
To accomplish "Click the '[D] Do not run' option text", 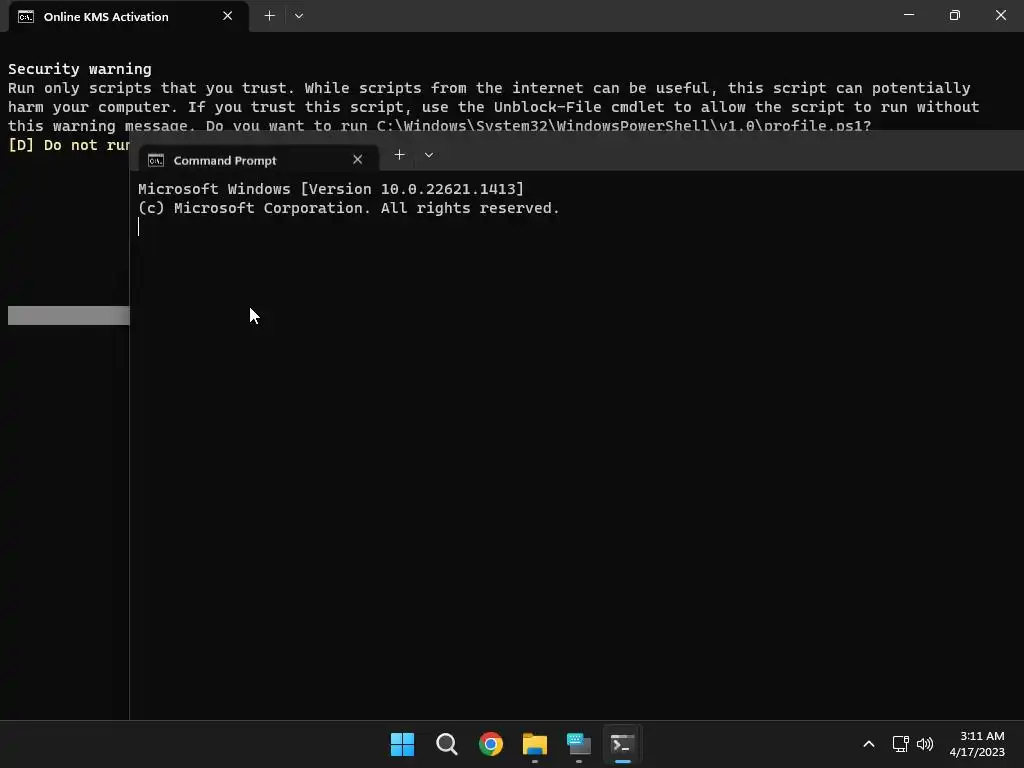I will [69, 145].
